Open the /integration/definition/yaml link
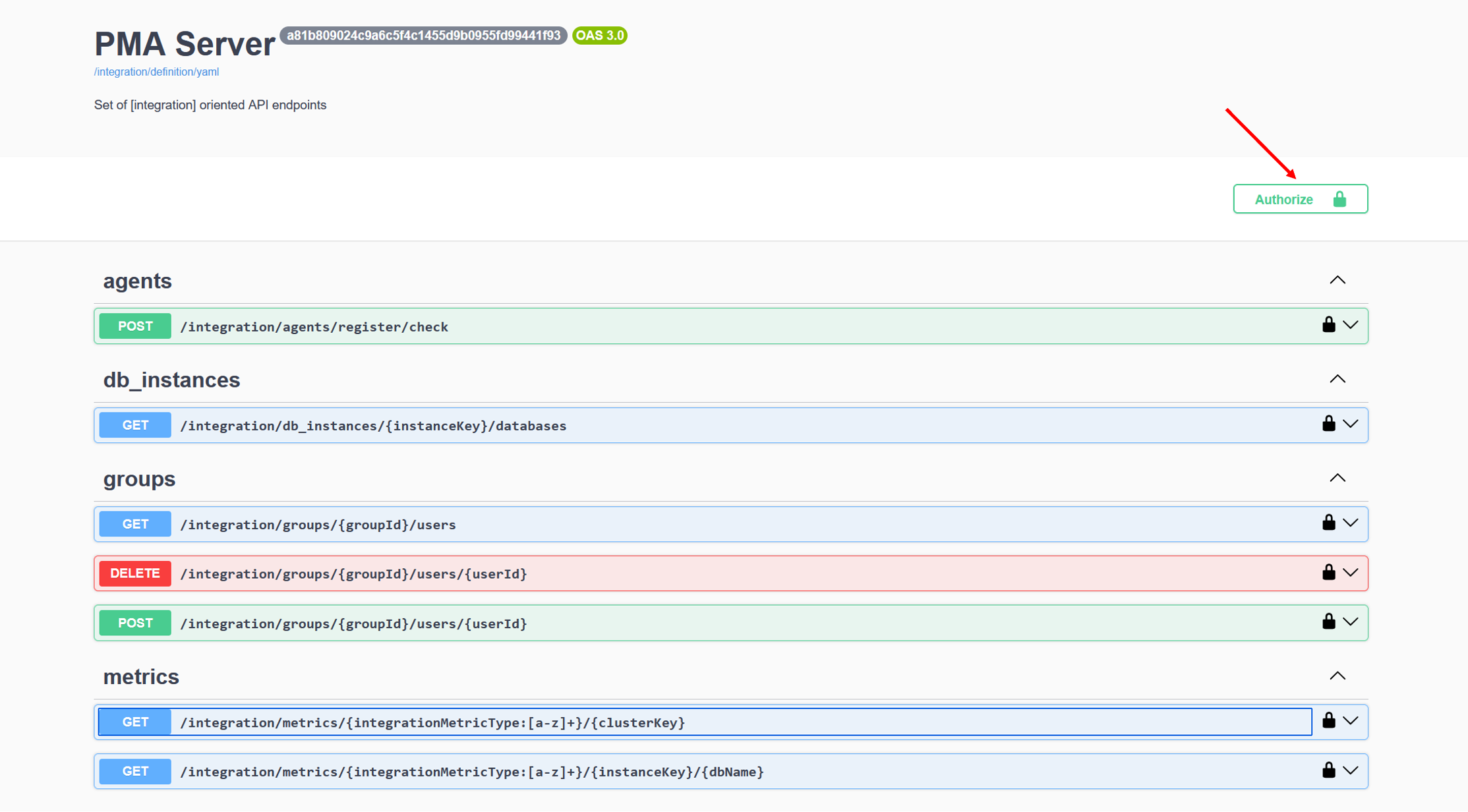 click(x=156, y=72)
